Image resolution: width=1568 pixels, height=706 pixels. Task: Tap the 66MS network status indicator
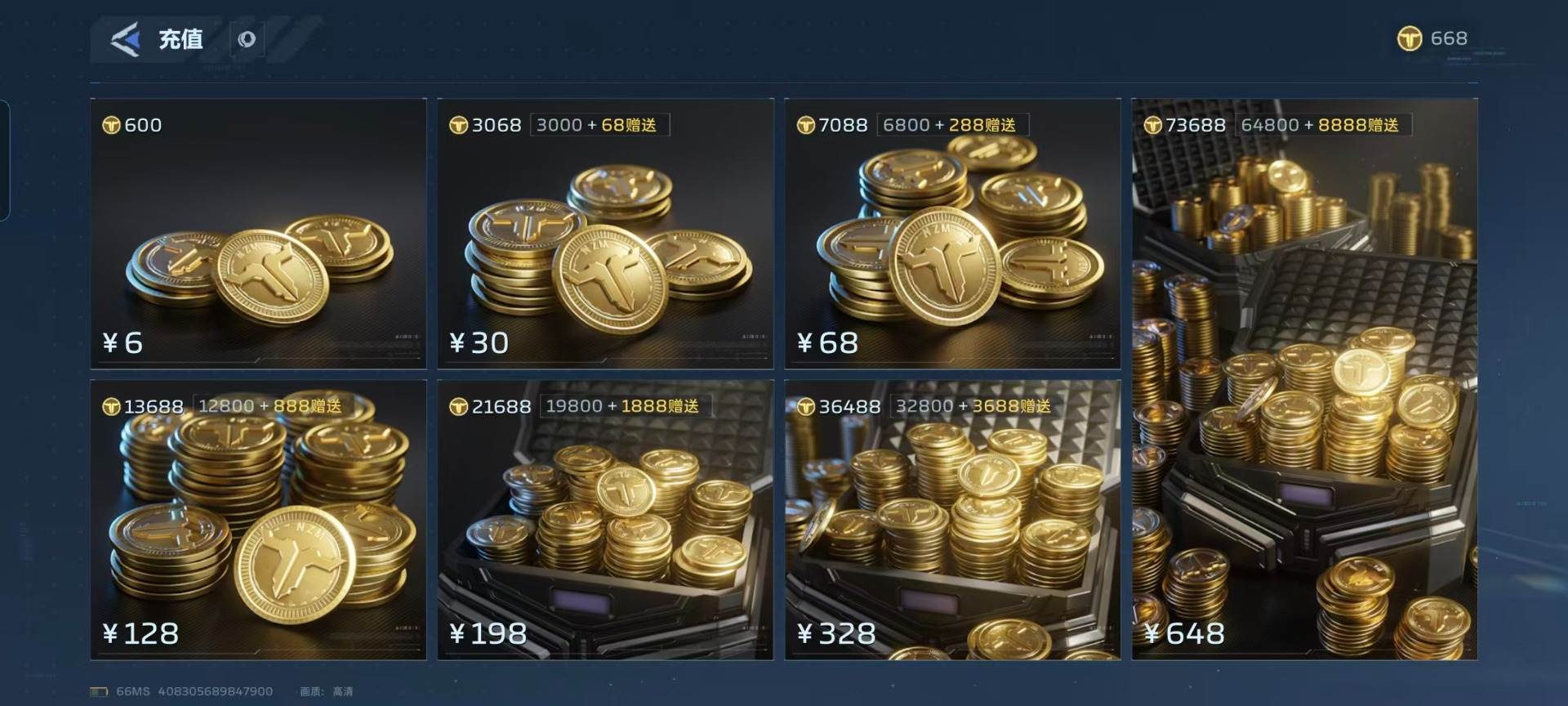click(x=133, y=691)
